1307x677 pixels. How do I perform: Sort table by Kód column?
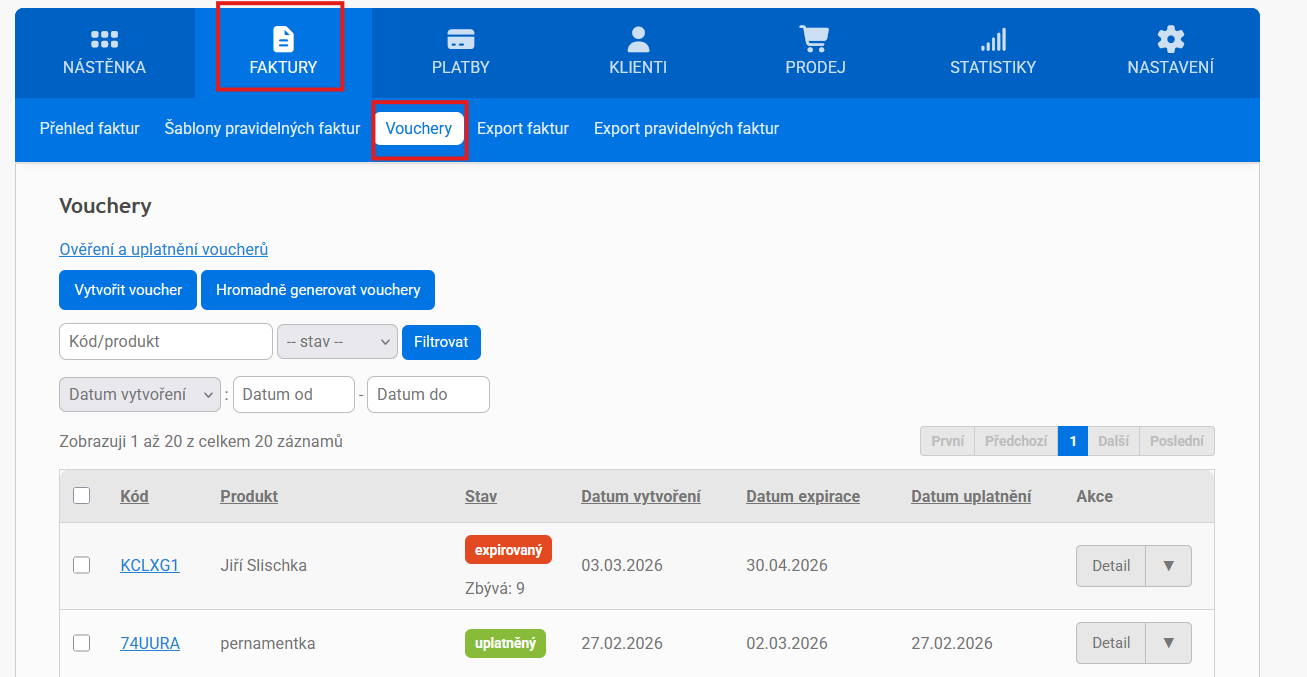pyautogui.click(x=134, y=496)
